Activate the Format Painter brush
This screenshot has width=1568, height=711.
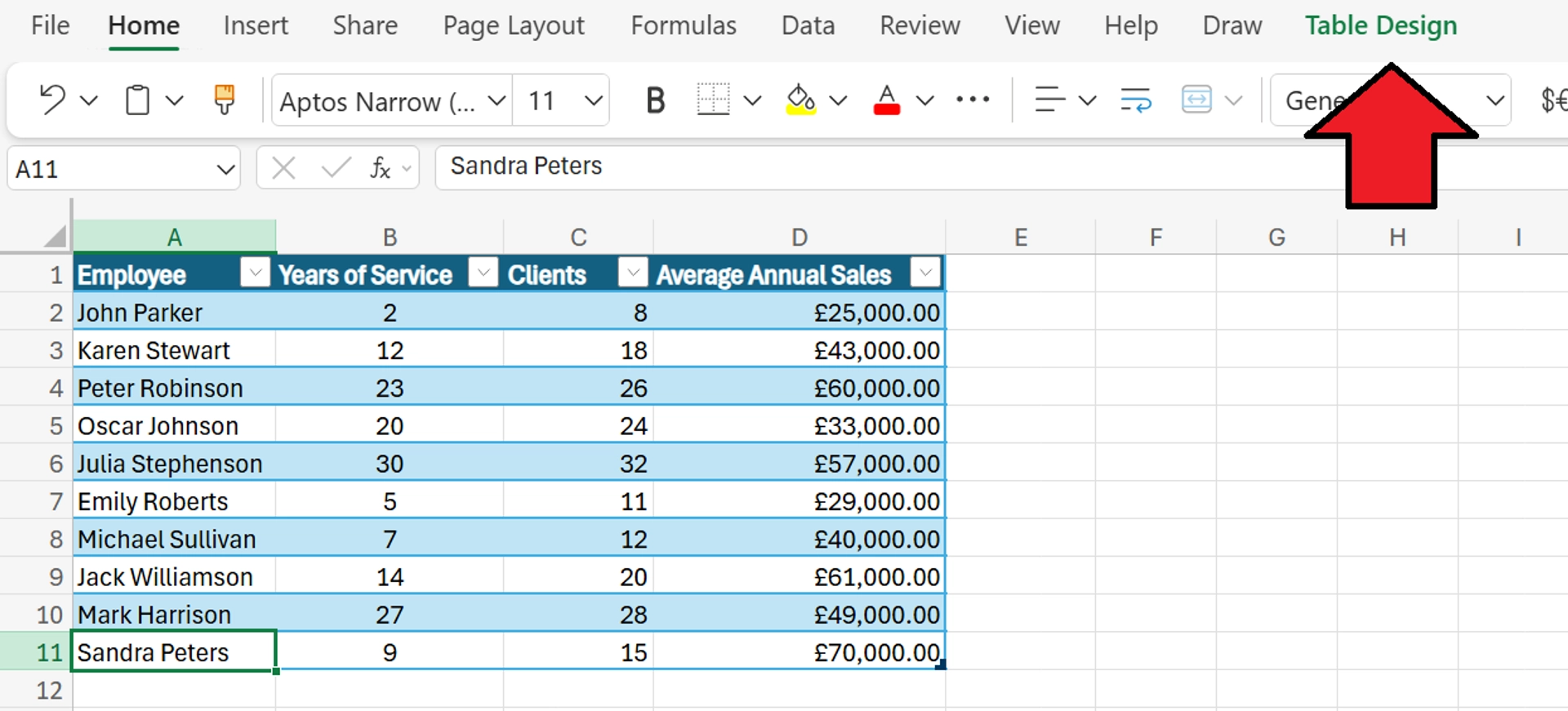point(224,100)
